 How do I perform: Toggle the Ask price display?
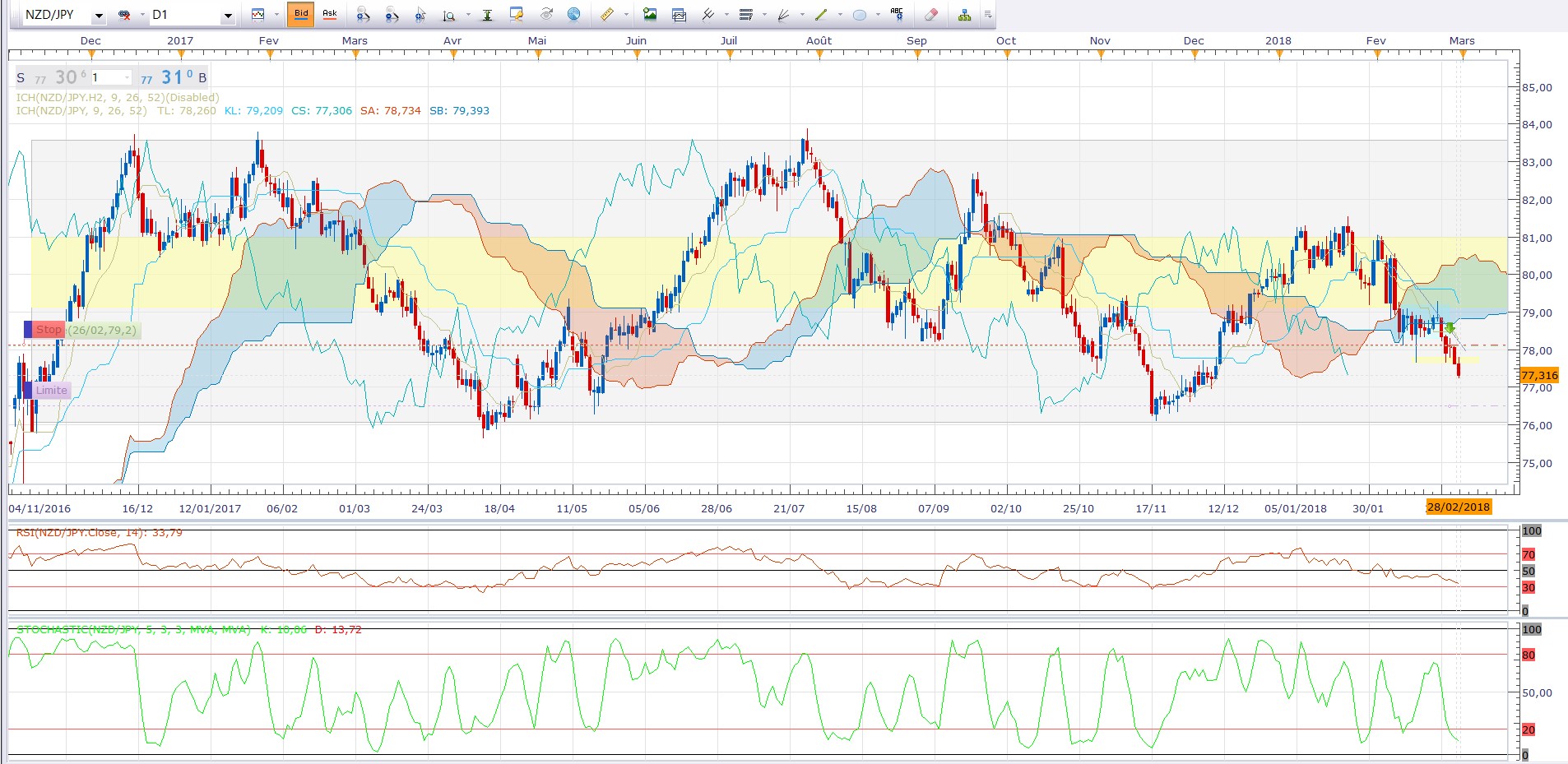[x=330, y=14]
